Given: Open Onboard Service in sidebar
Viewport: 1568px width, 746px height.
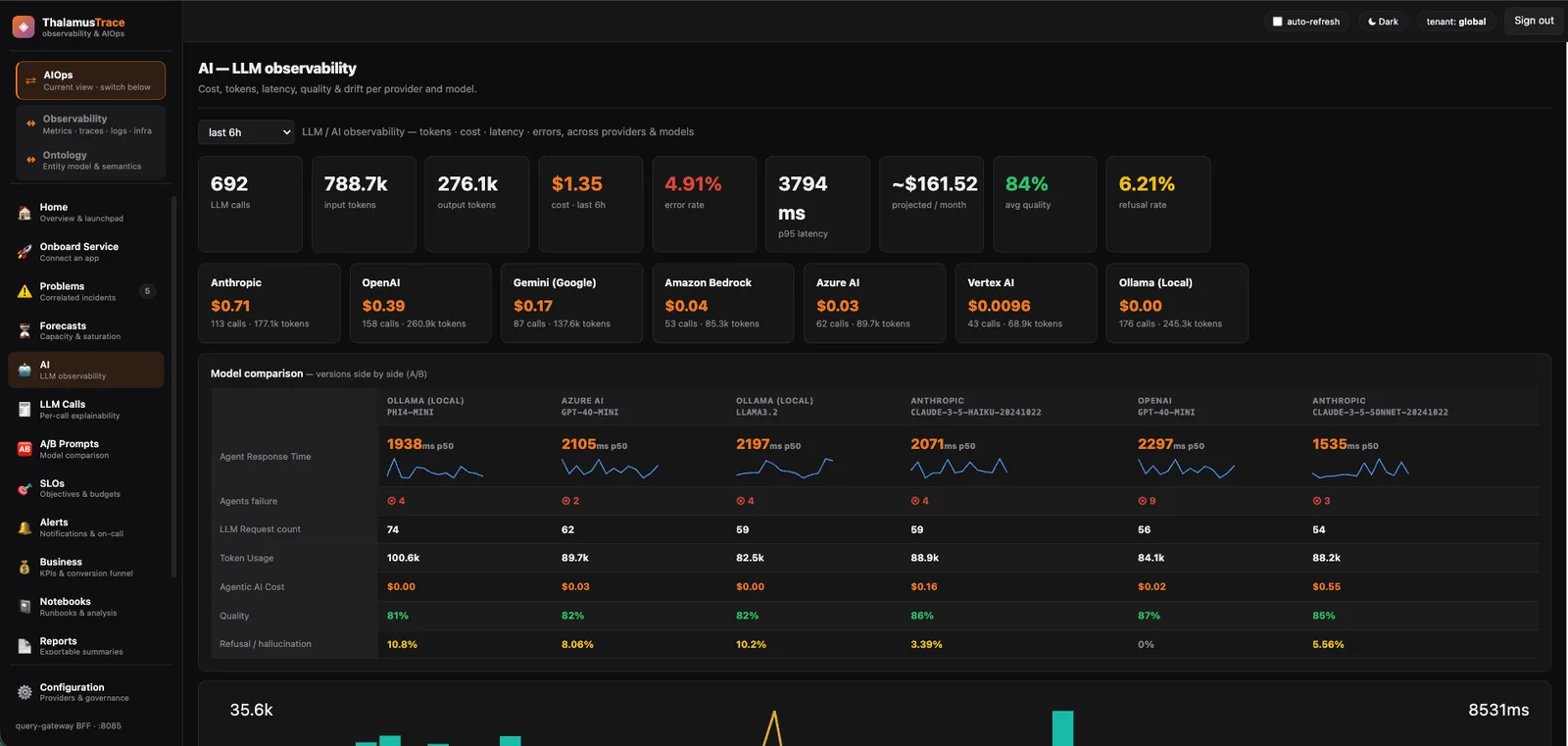Looking at the screenshot, I should point(86,252).
